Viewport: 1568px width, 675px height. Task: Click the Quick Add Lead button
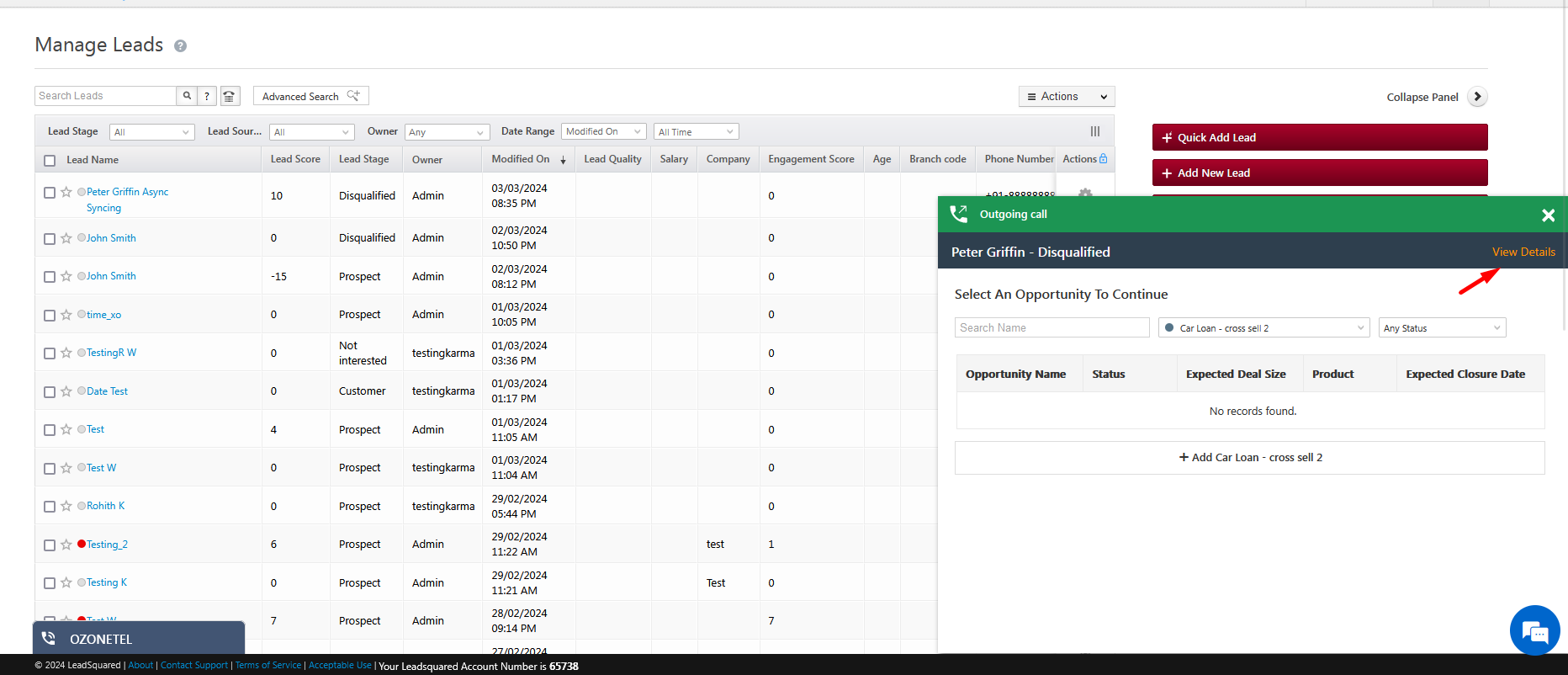click(1319, 137)
